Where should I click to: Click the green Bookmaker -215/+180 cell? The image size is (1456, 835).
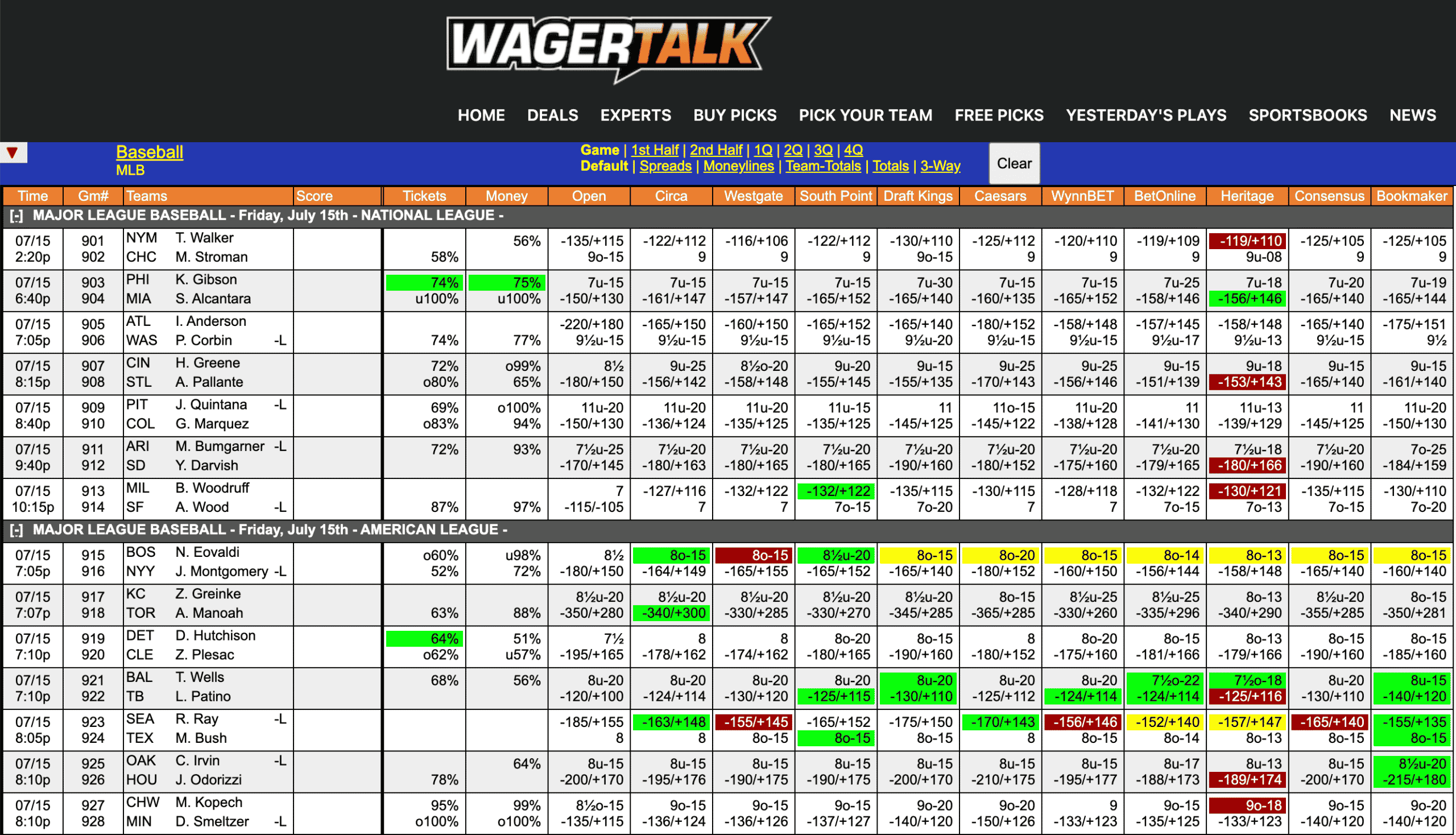tap(1412, 780)
